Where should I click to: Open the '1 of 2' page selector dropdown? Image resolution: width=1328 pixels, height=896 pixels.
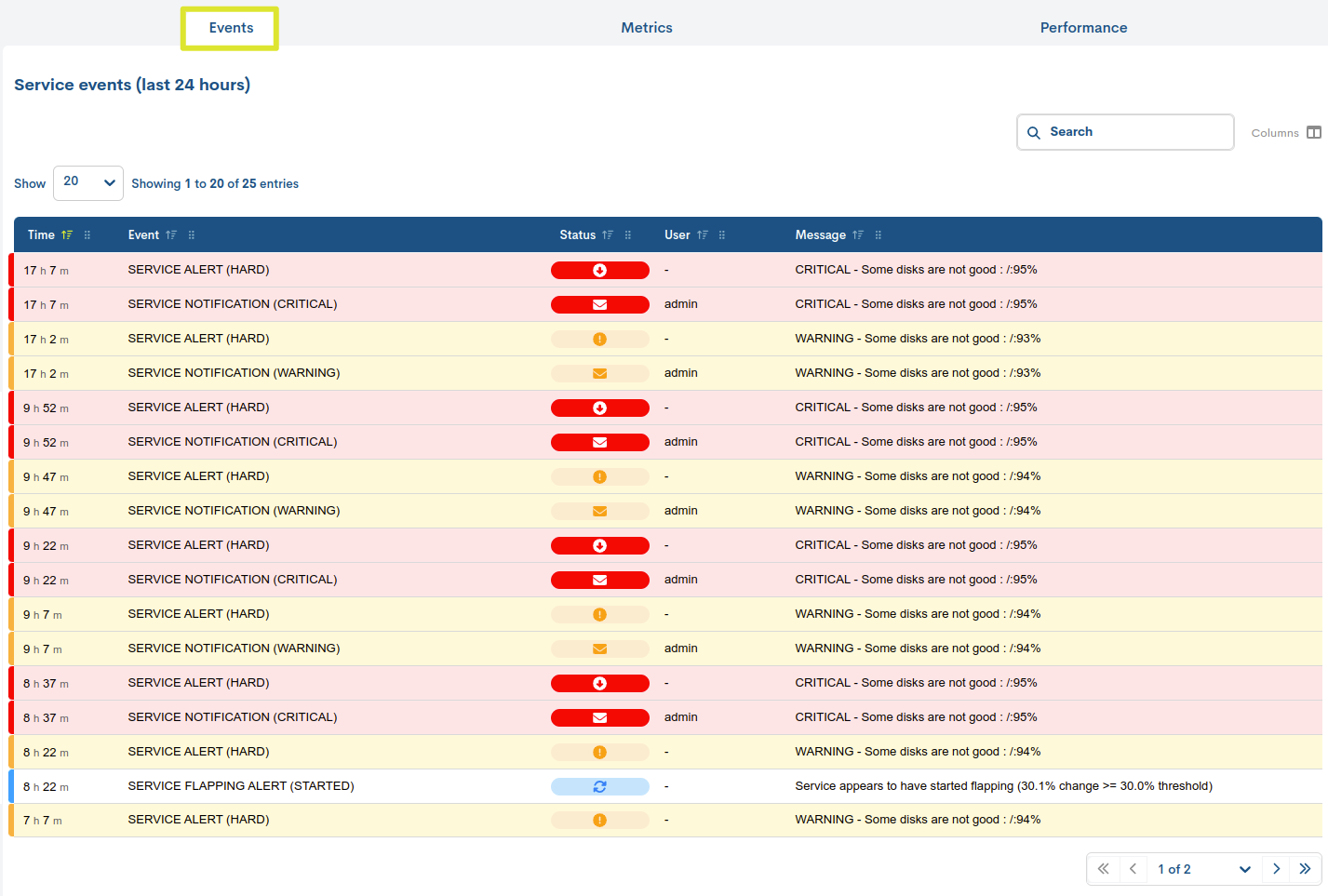pos(1203,869)
